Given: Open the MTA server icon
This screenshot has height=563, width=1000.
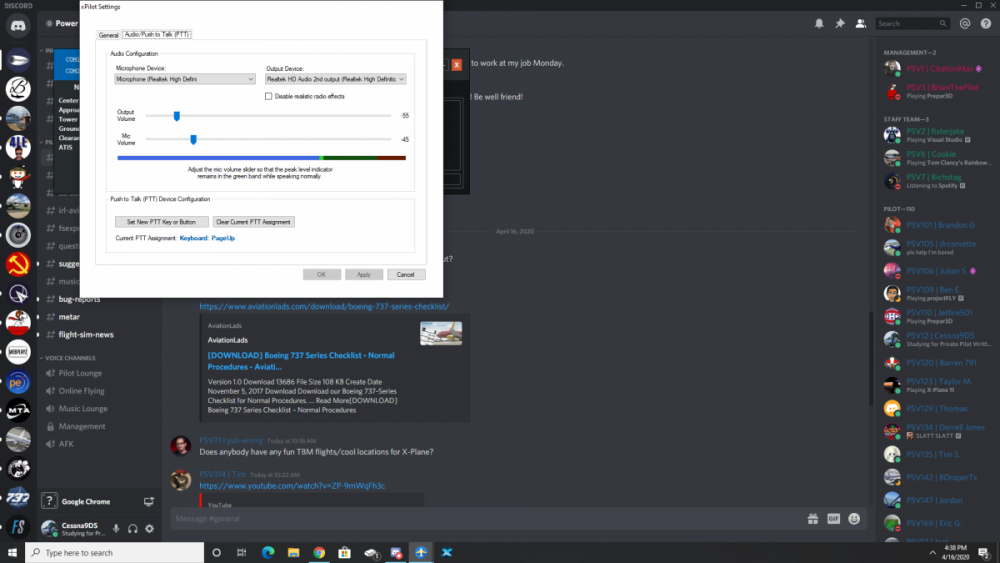Looking at the screenshot, I should point(18,410).
